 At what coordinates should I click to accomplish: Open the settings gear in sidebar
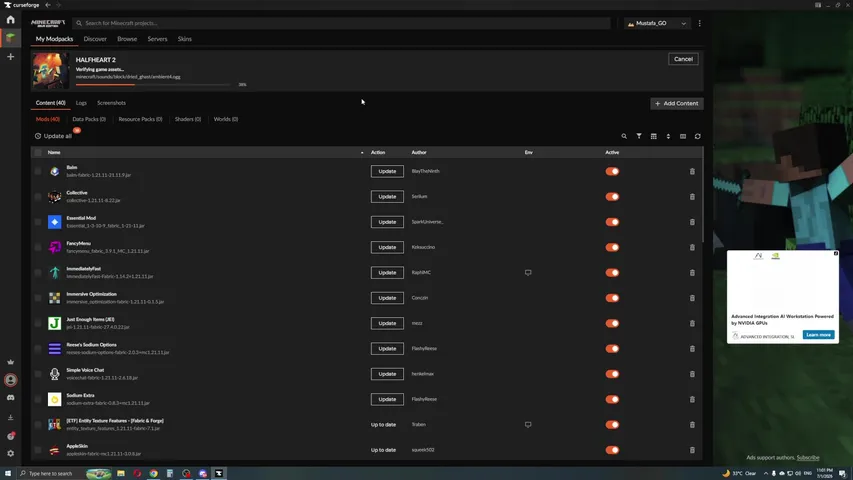tap(10, 453)
